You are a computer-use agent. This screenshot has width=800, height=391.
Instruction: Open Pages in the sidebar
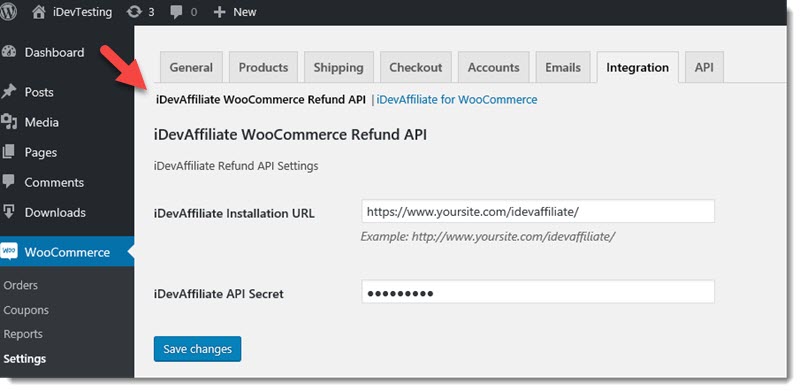click(41, 152)
